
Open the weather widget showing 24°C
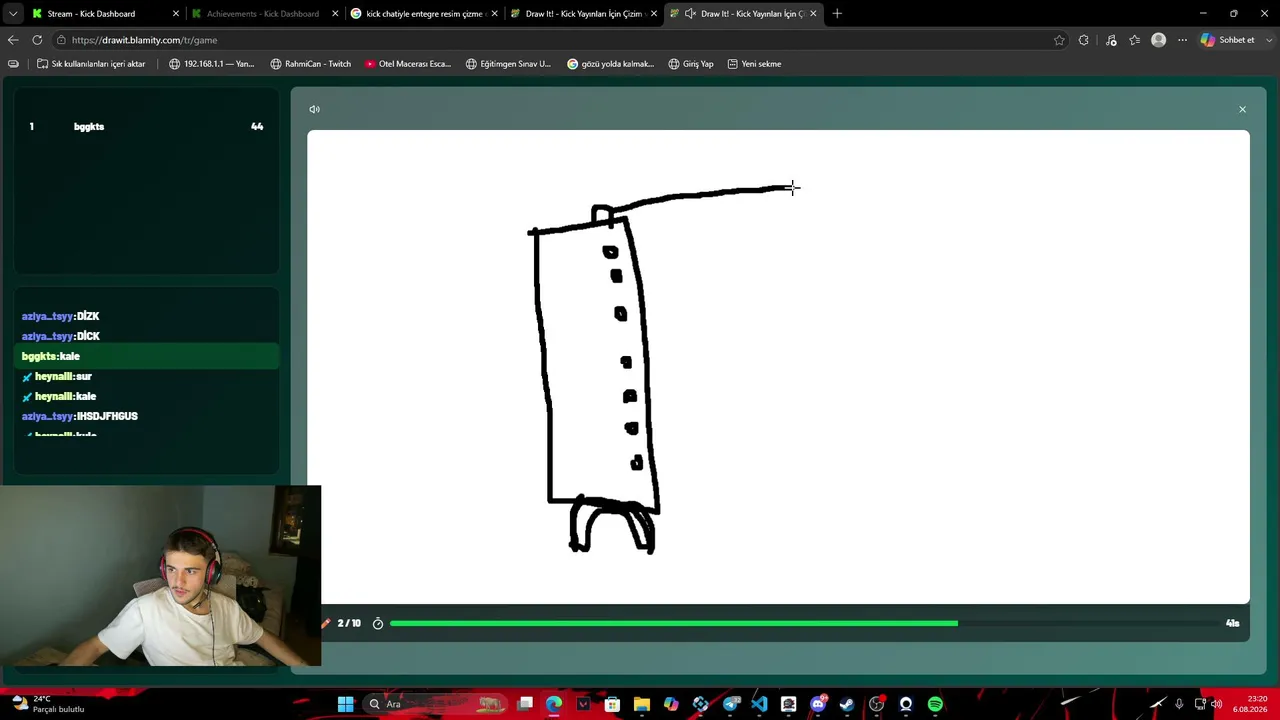pos(48,704)
